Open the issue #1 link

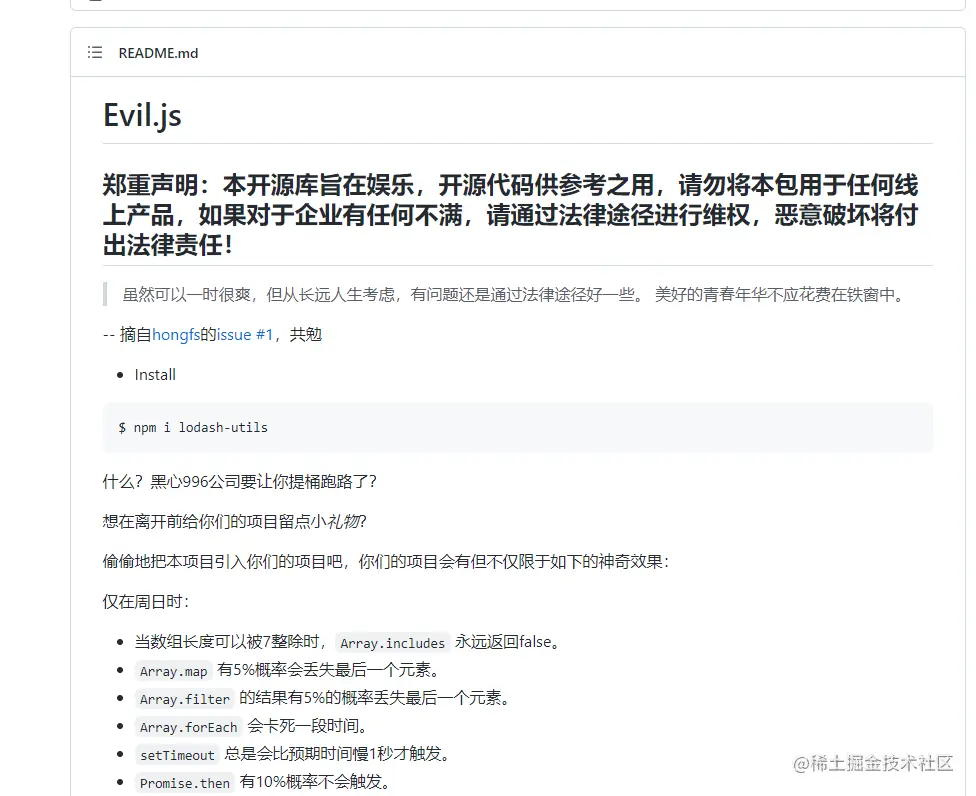coord(245,335)
